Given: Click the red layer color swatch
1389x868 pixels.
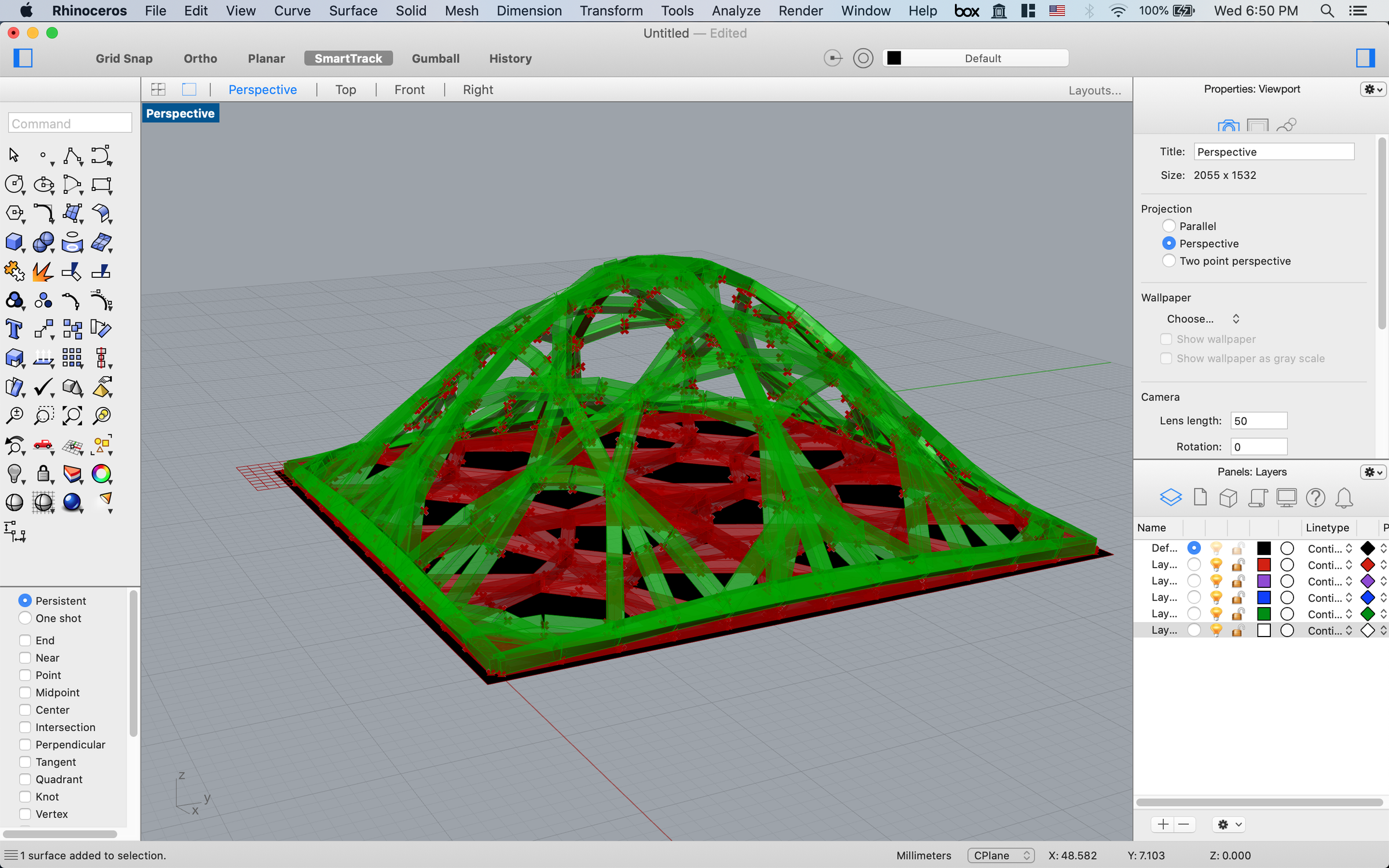Looking at the screenshot, I should click(x=1264, y=564).
